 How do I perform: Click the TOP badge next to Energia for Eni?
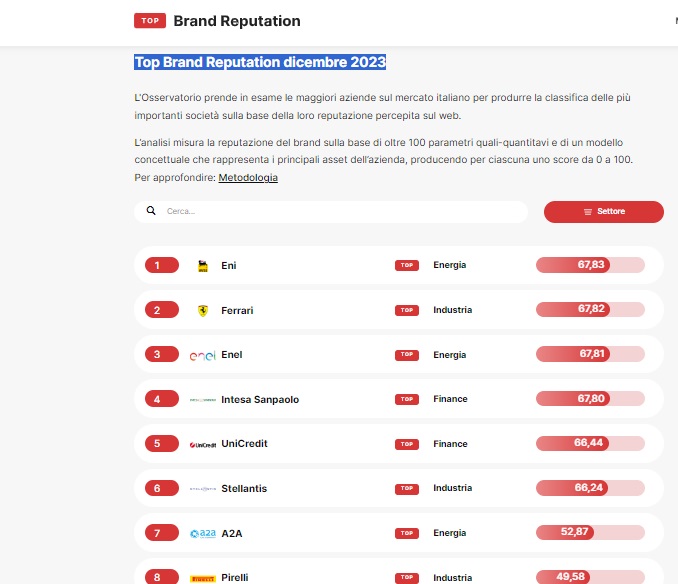coord(406,266)
